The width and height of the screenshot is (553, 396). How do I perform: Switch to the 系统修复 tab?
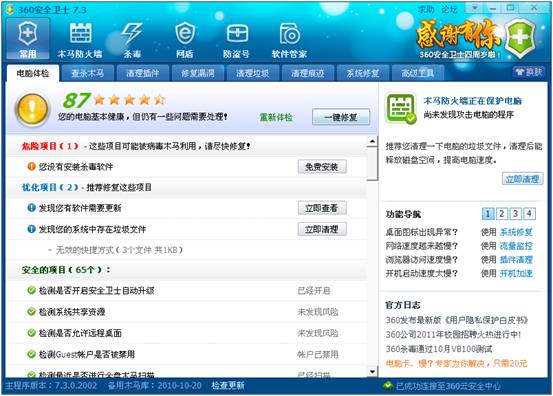(363, 73)
